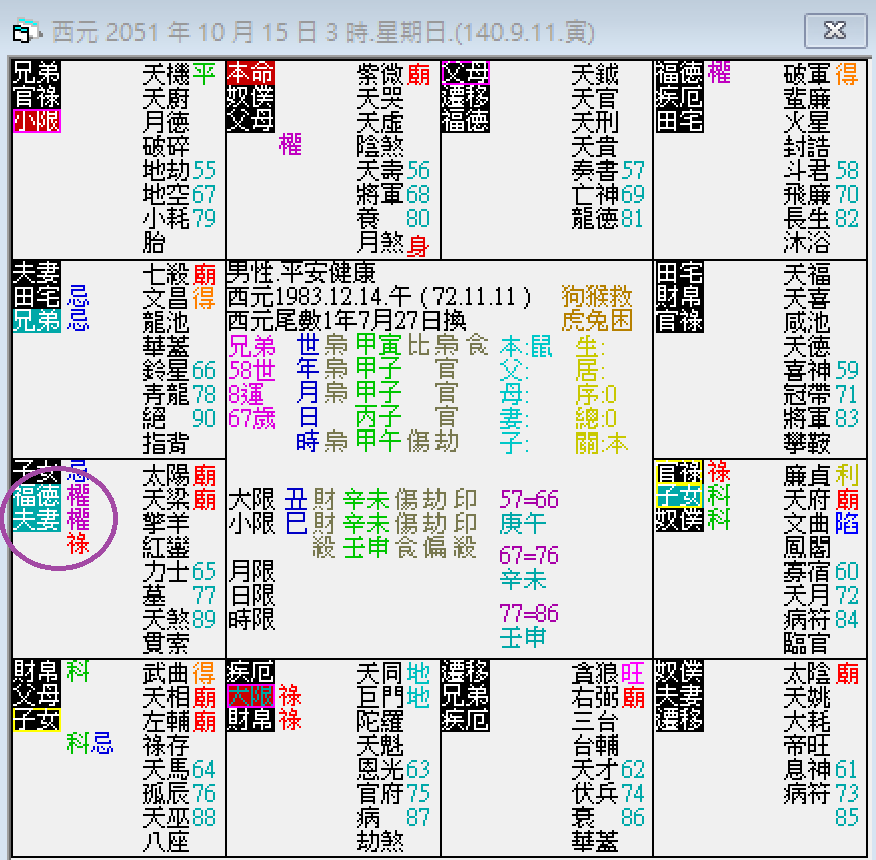This screenshot has width=876, height=860.
Task: Click the decade range 67=76
Action: tap(529, 555)
